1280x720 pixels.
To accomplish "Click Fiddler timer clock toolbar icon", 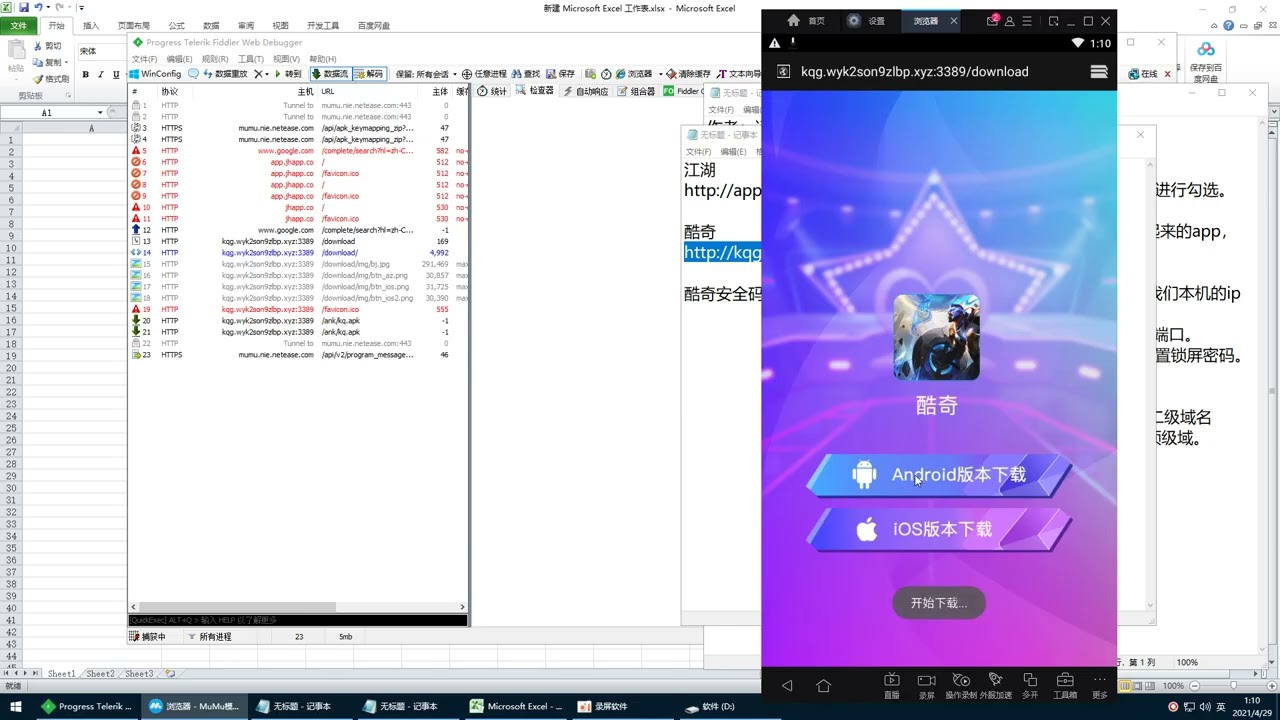I will click(606, 74).
